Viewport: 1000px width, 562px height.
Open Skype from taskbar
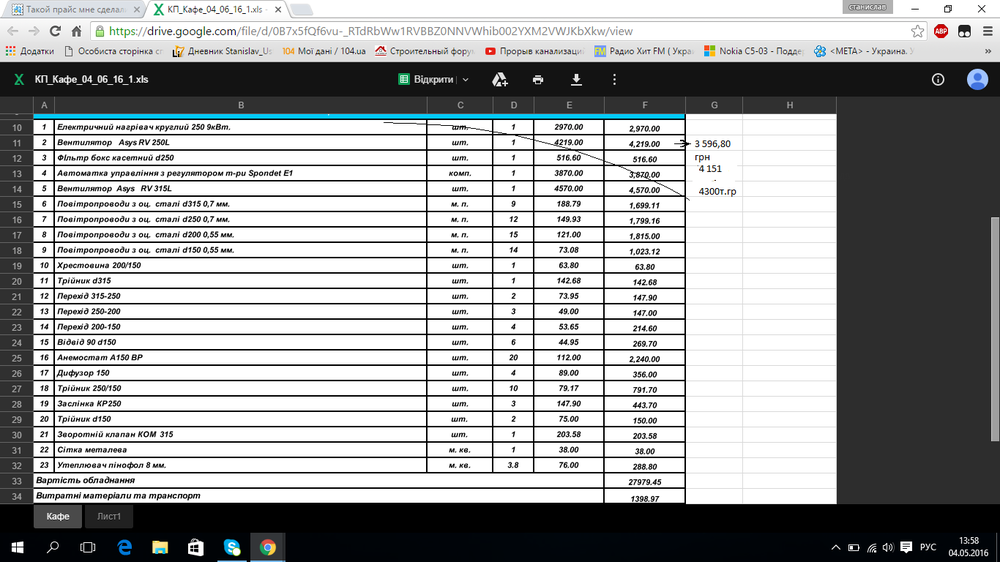tap(232, 547)
